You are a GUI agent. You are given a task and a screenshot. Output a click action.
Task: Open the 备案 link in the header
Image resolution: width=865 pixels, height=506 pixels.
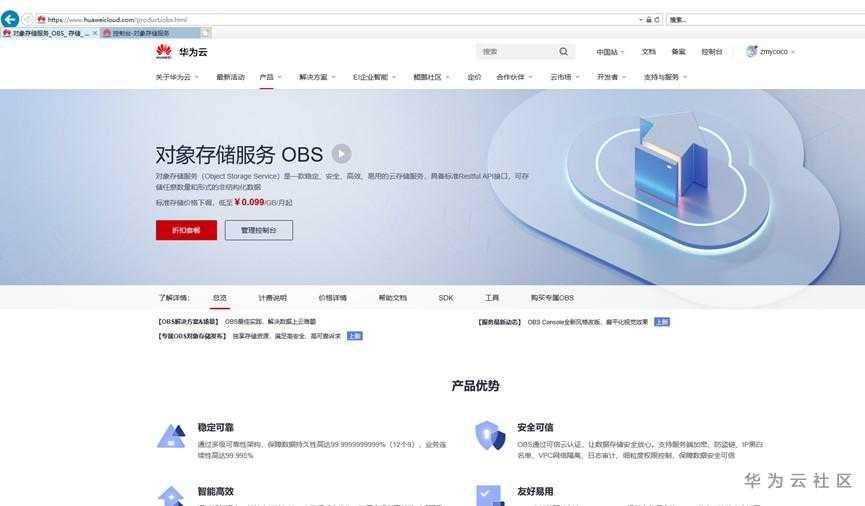tap(679, 52)
